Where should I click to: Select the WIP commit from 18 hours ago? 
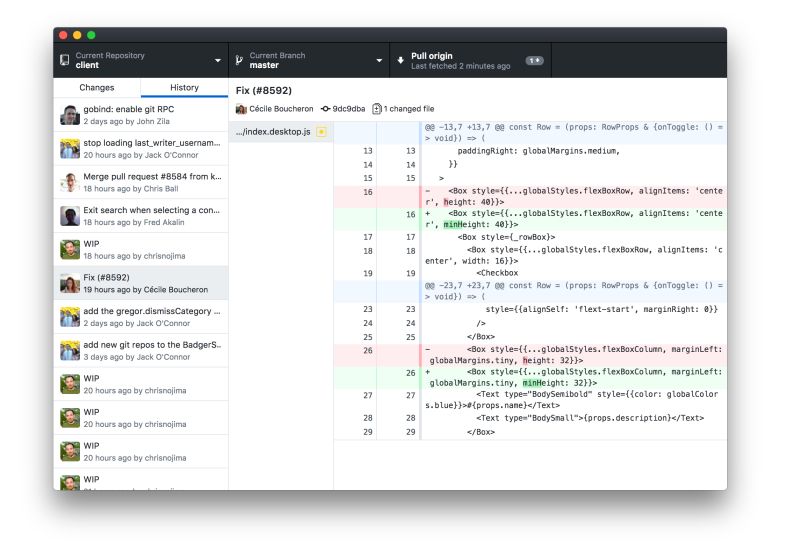pos(141,249)
